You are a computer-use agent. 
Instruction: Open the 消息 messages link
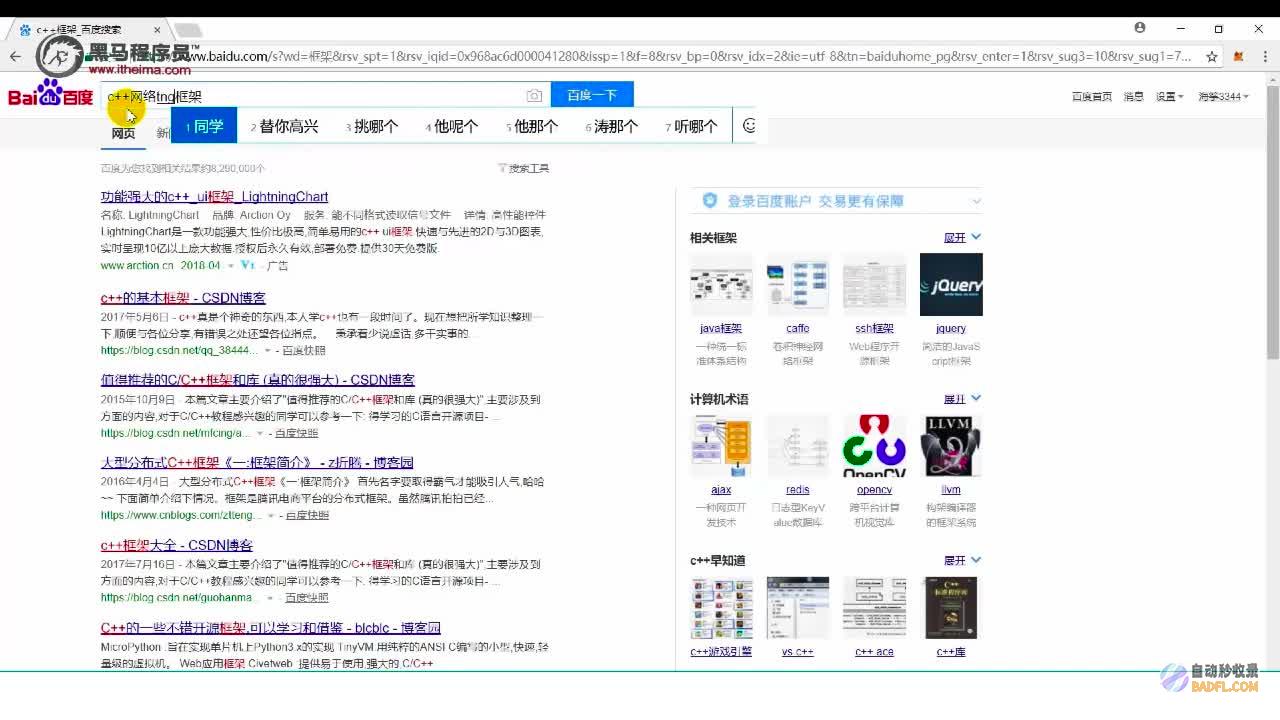coord(1133,97)
